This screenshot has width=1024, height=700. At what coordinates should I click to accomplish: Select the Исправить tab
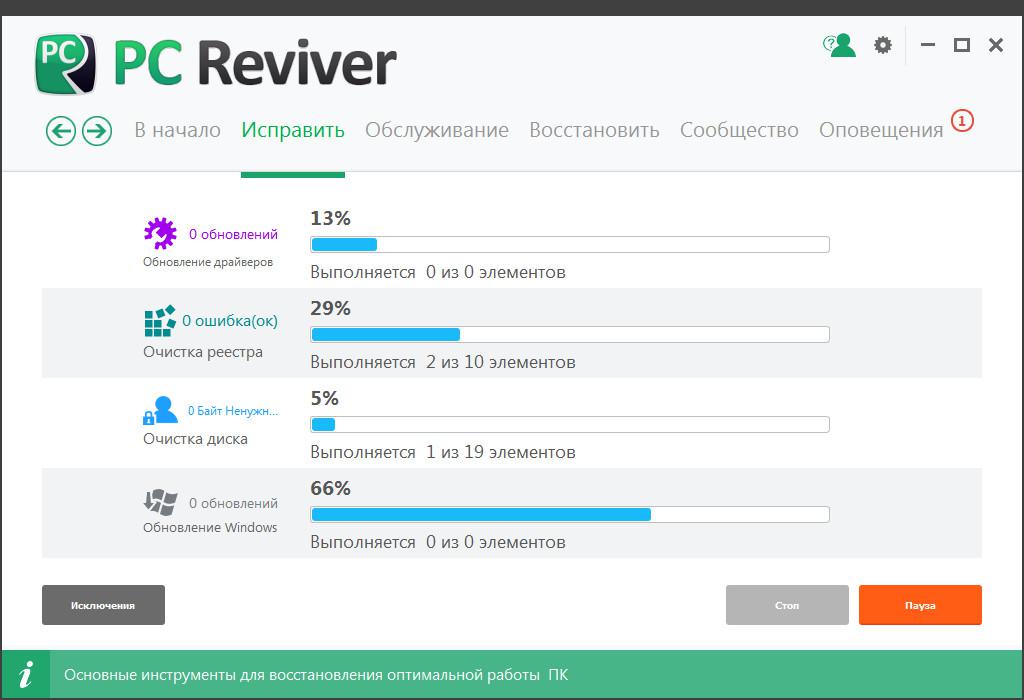[293, 130]
